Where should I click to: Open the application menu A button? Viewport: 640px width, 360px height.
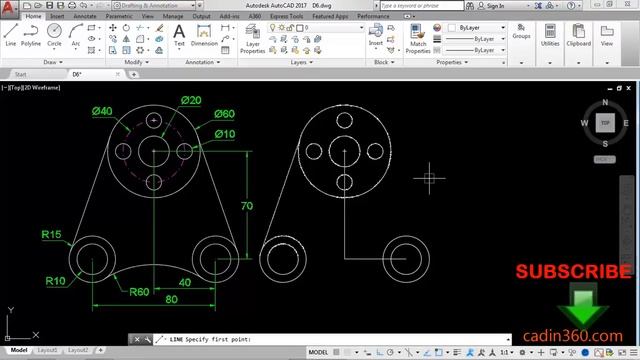click(x=9, y=9)
